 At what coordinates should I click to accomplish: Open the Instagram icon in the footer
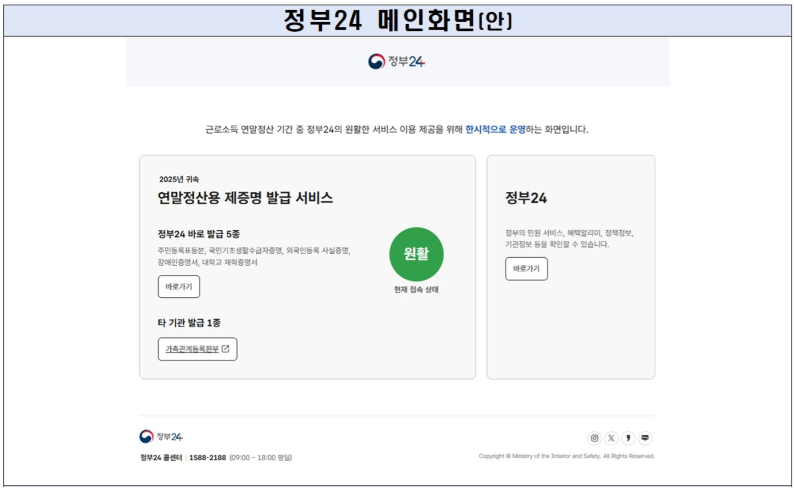(594, 438)
